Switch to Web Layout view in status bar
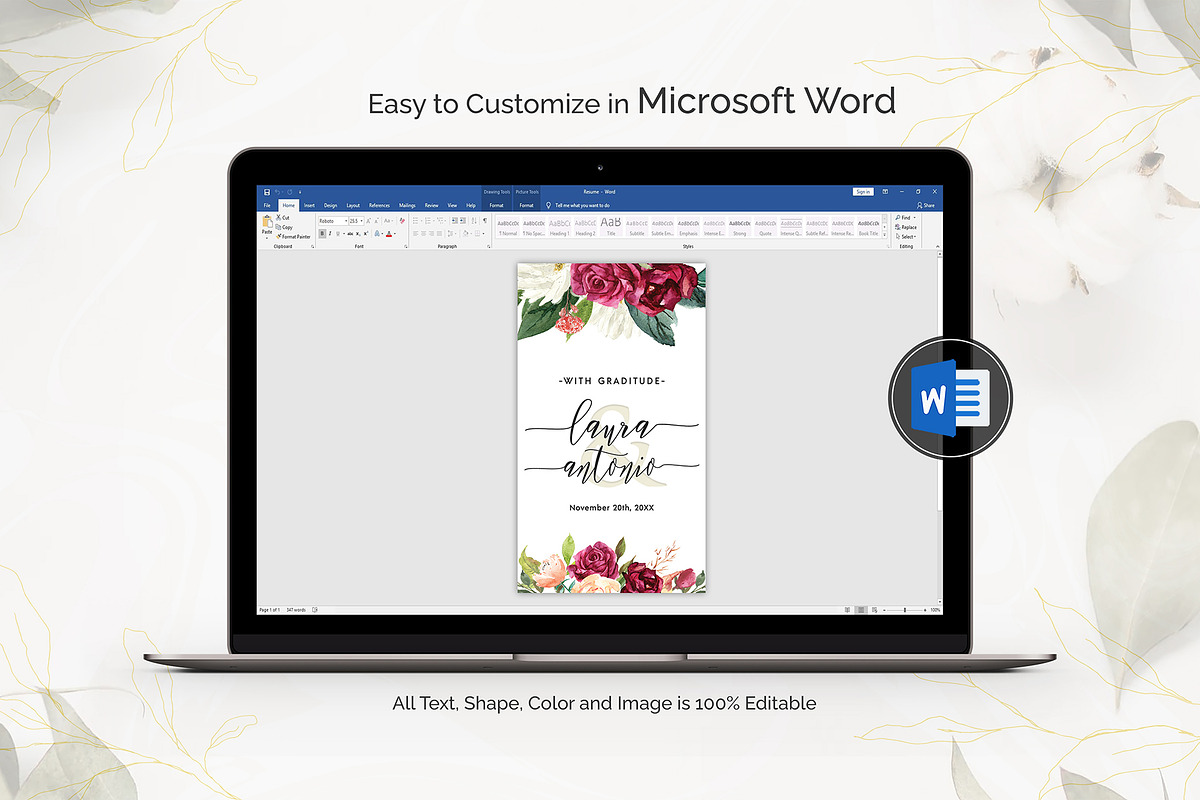1200x800 pixels. [x=875, y=609]
